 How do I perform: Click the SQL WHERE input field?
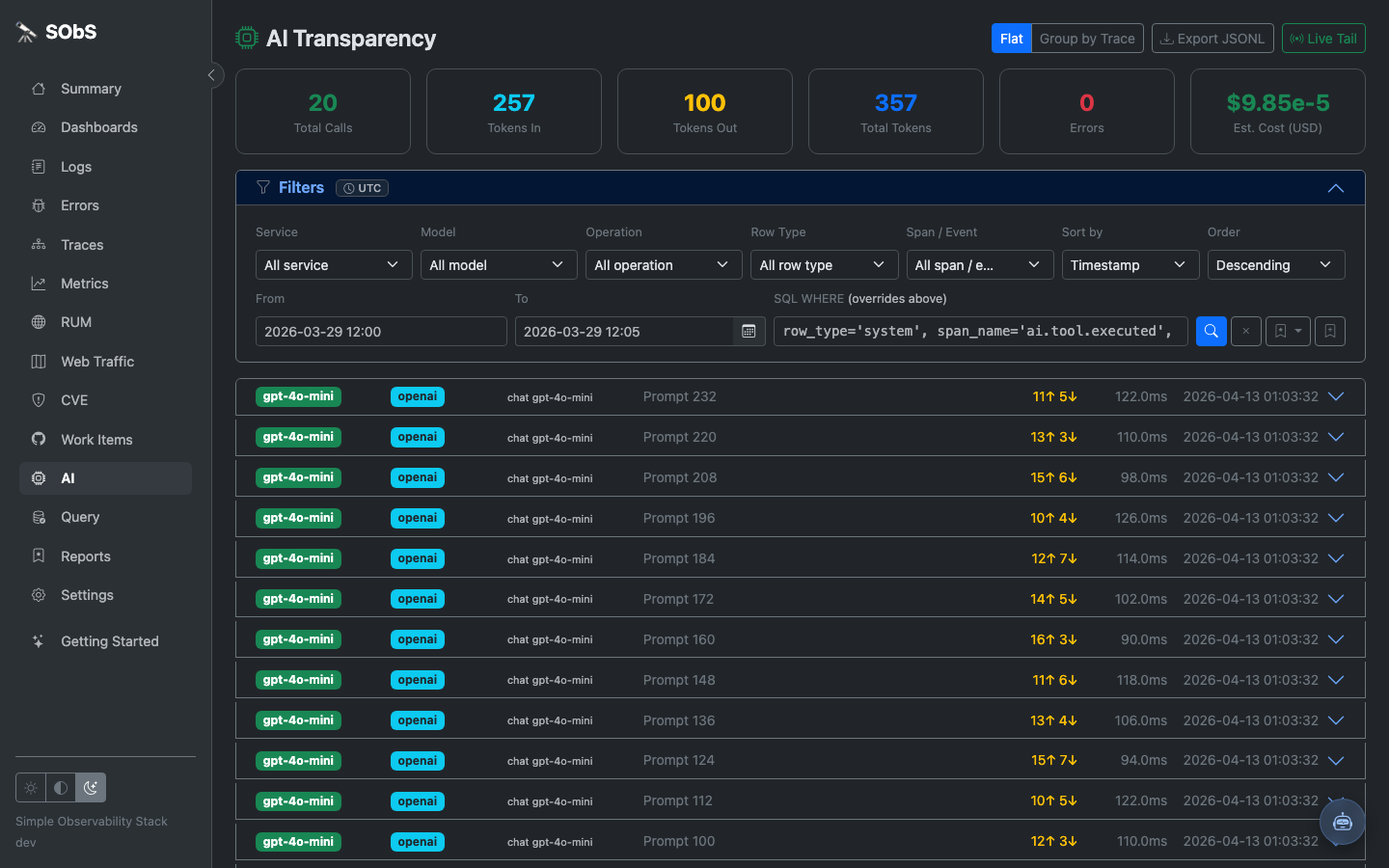pyautogui.click(x=981, y=332)
